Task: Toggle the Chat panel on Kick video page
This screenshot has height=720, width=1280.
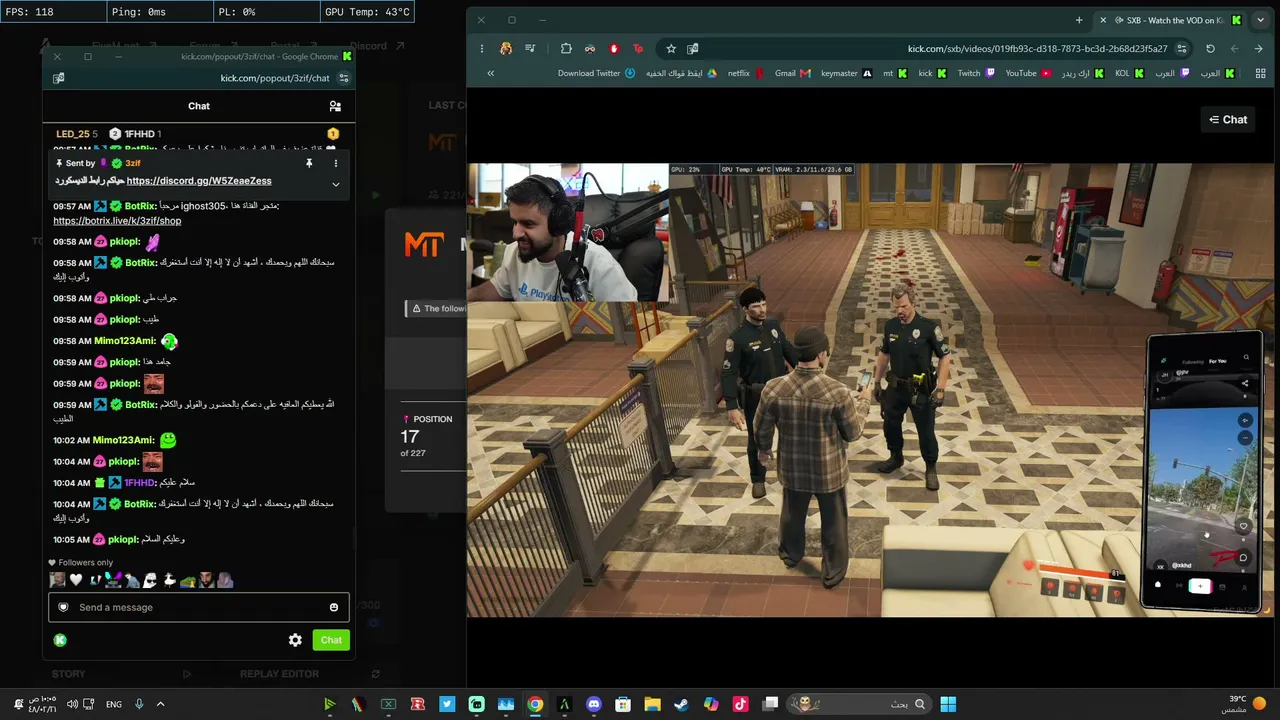Action: (1228, 120)
